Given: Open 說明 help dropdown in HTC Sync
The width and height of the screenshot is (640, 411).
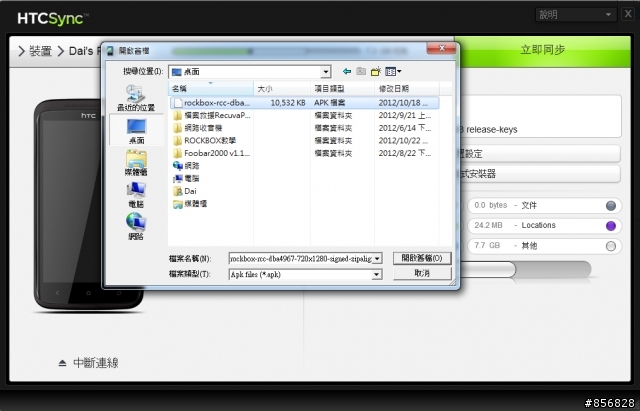Looking at the screenshot, I should point(576,15).
